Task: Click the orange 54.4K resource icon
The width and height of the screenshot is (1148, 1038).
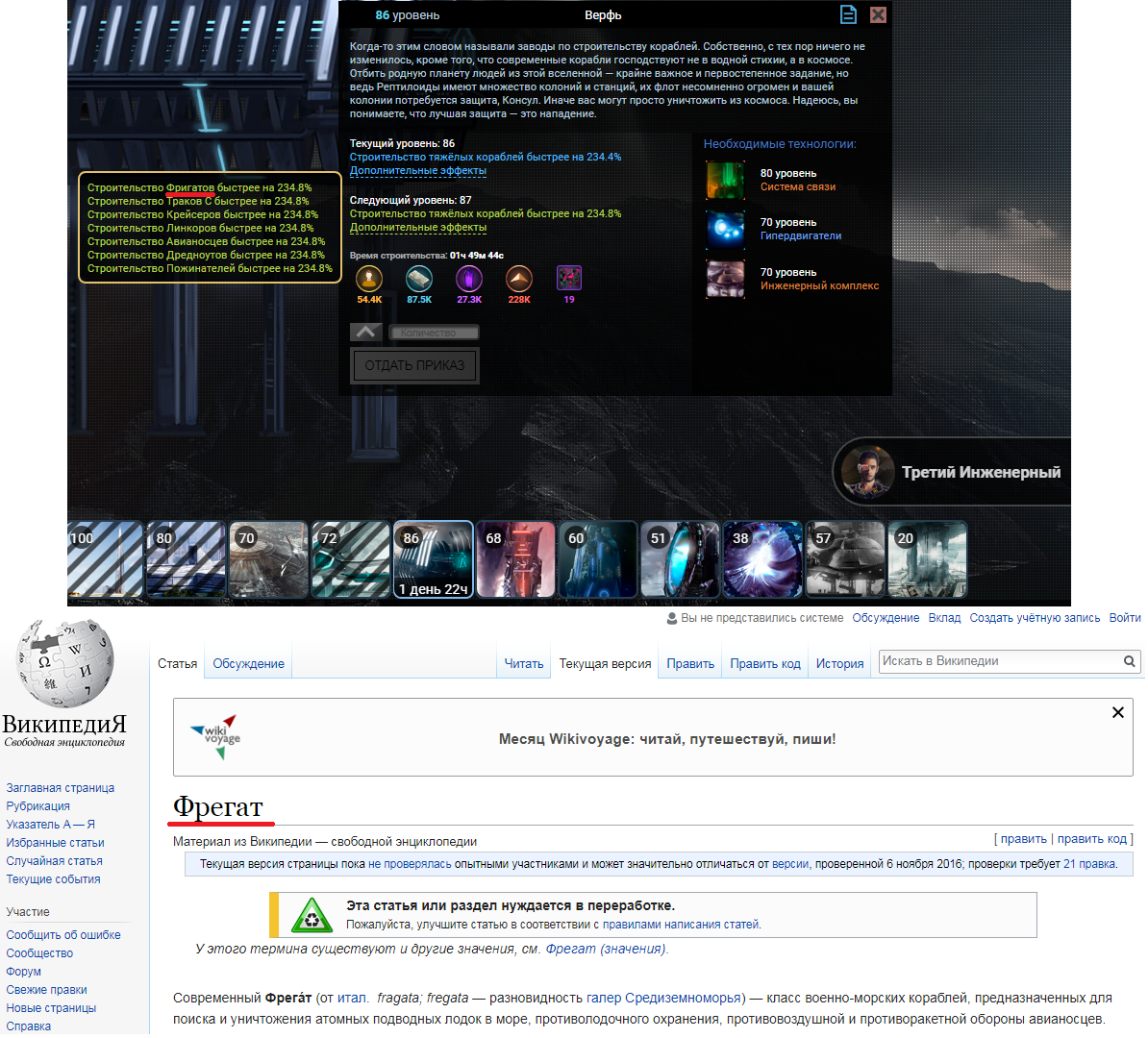Action: [369, 279]
